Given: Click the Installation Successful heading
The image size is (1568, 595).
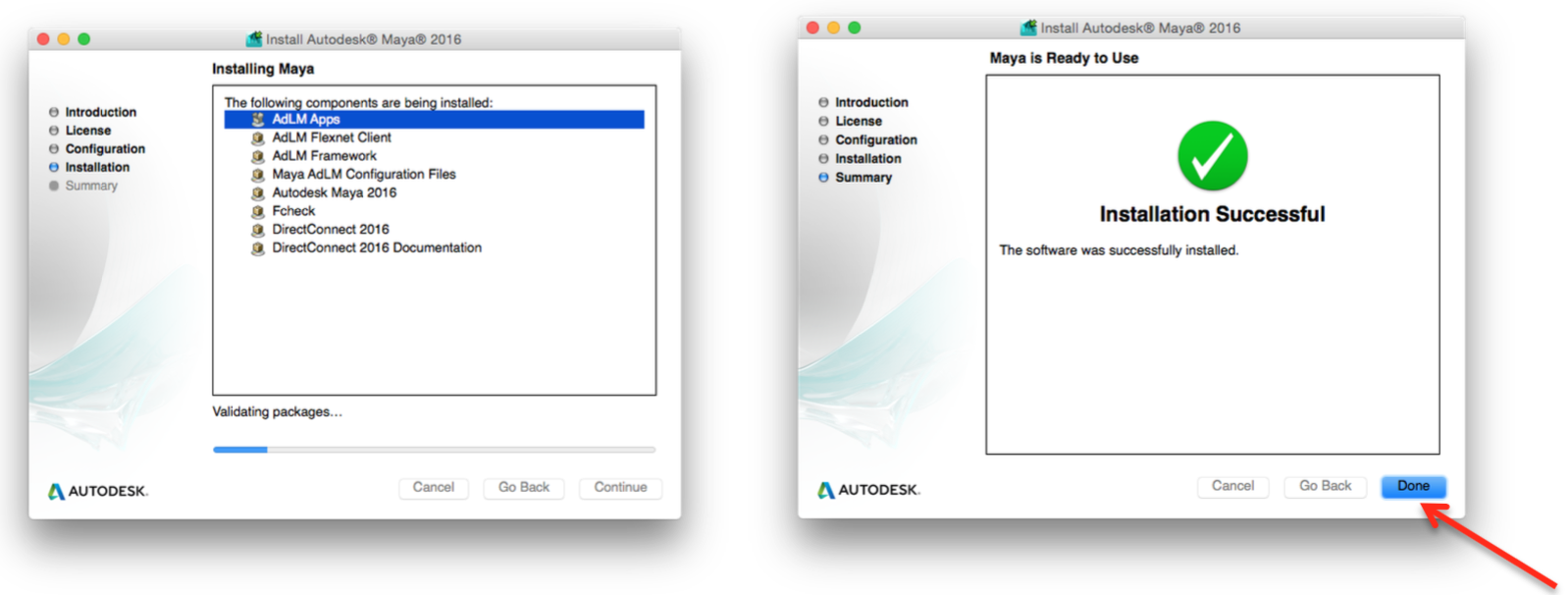Looking at the screenshot, I should [1212, 214].
